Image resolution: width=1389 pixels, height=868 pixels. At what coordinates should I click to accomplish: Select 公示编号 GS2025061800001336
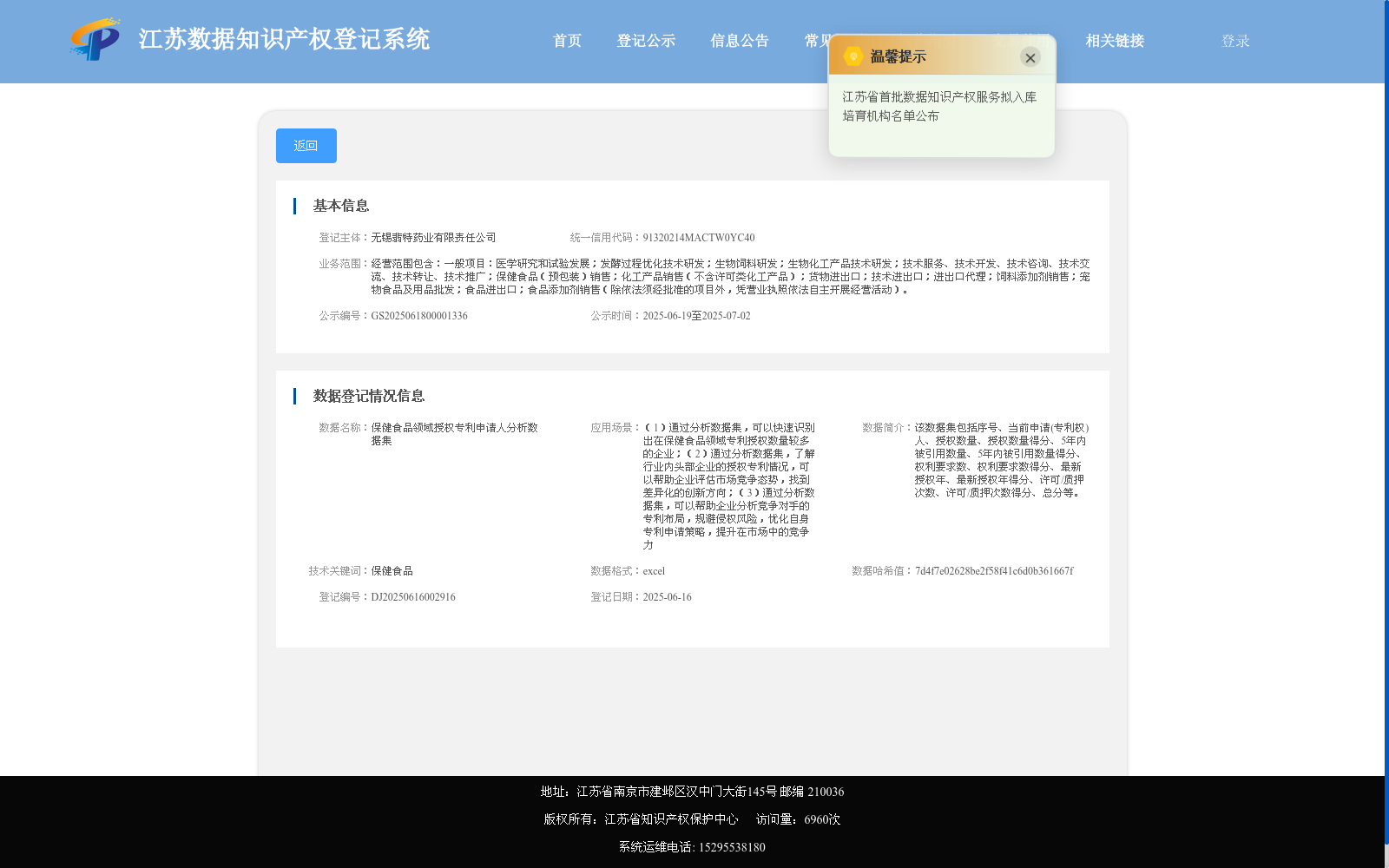[419, 316]
